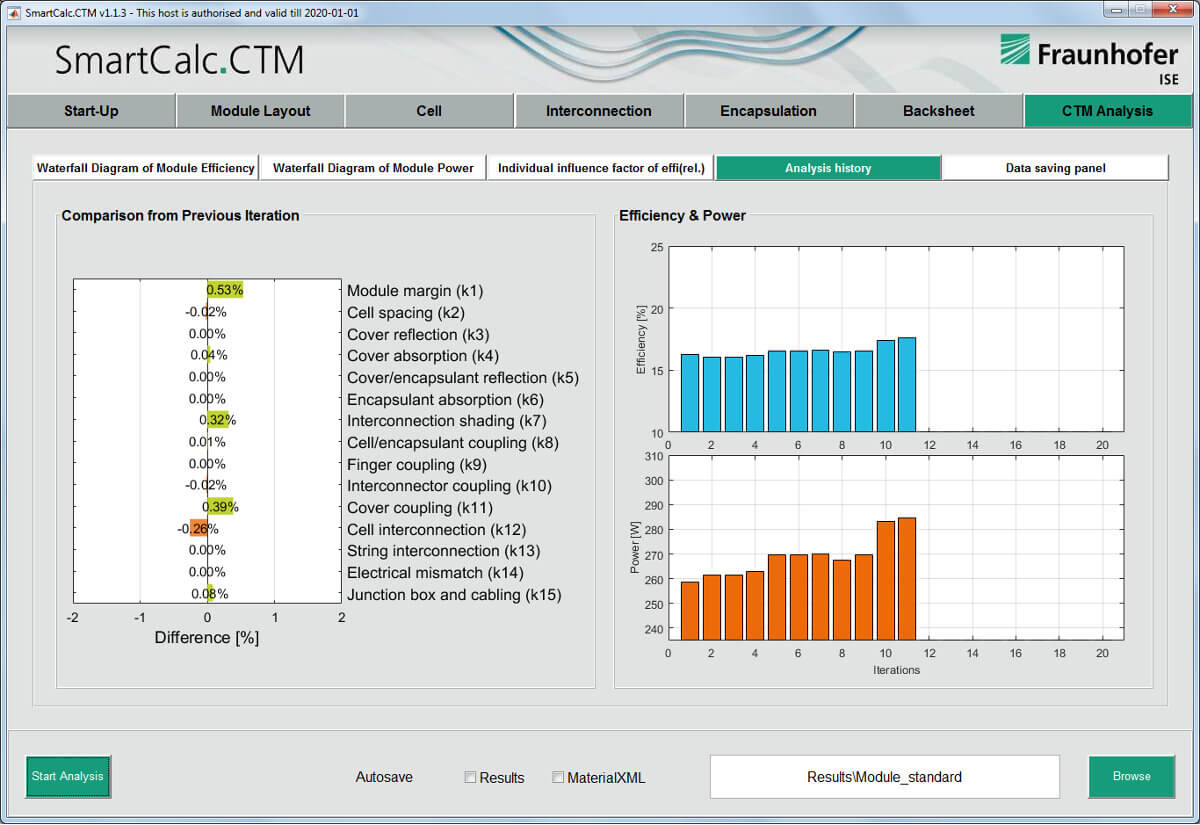
Task: Click the Comparison from Previous Iteration heading
Action: (x=180, y=215)
